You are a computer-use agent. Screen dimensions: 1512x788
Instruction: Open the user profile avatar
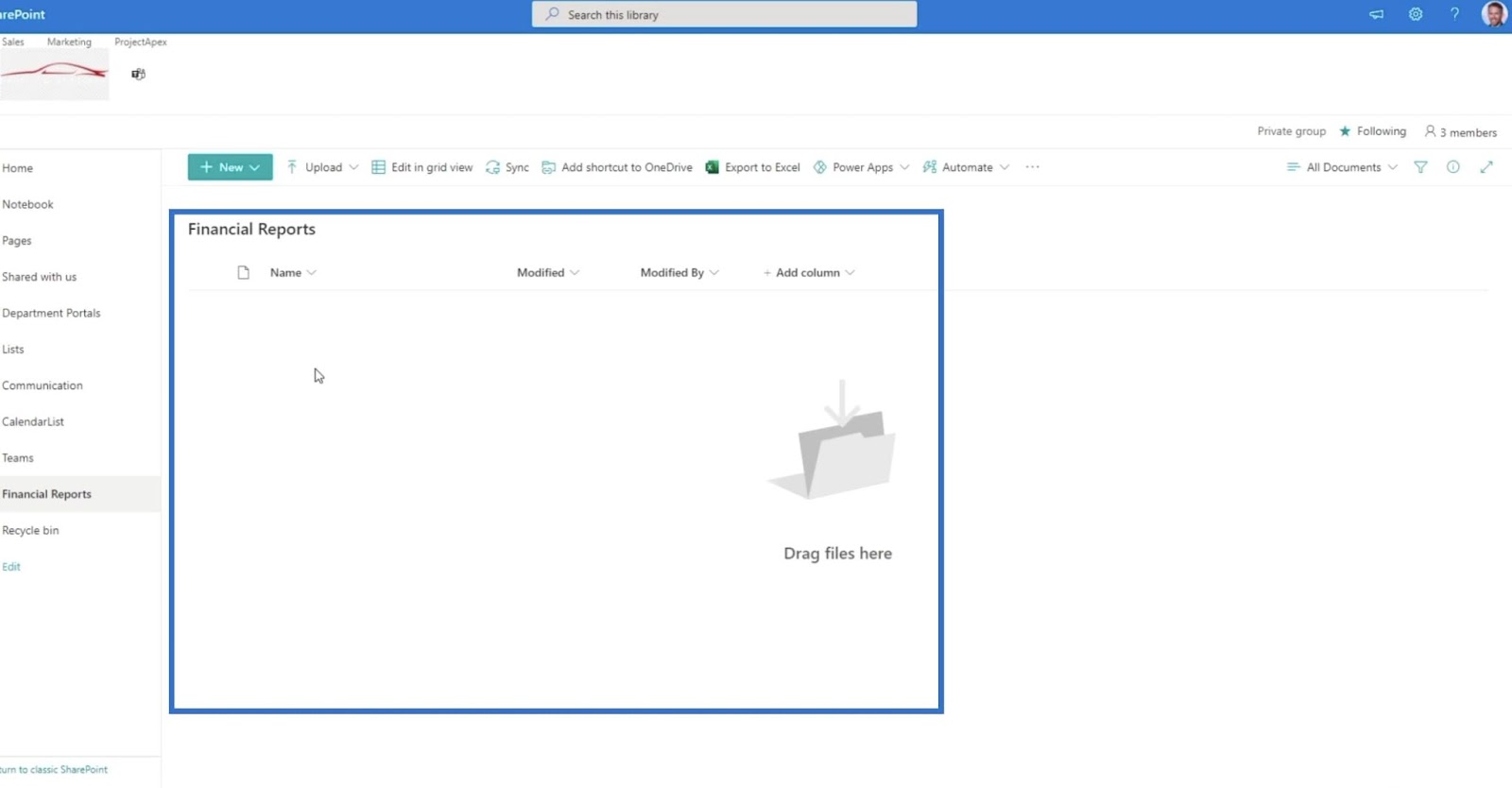(x=1494, y=14)
